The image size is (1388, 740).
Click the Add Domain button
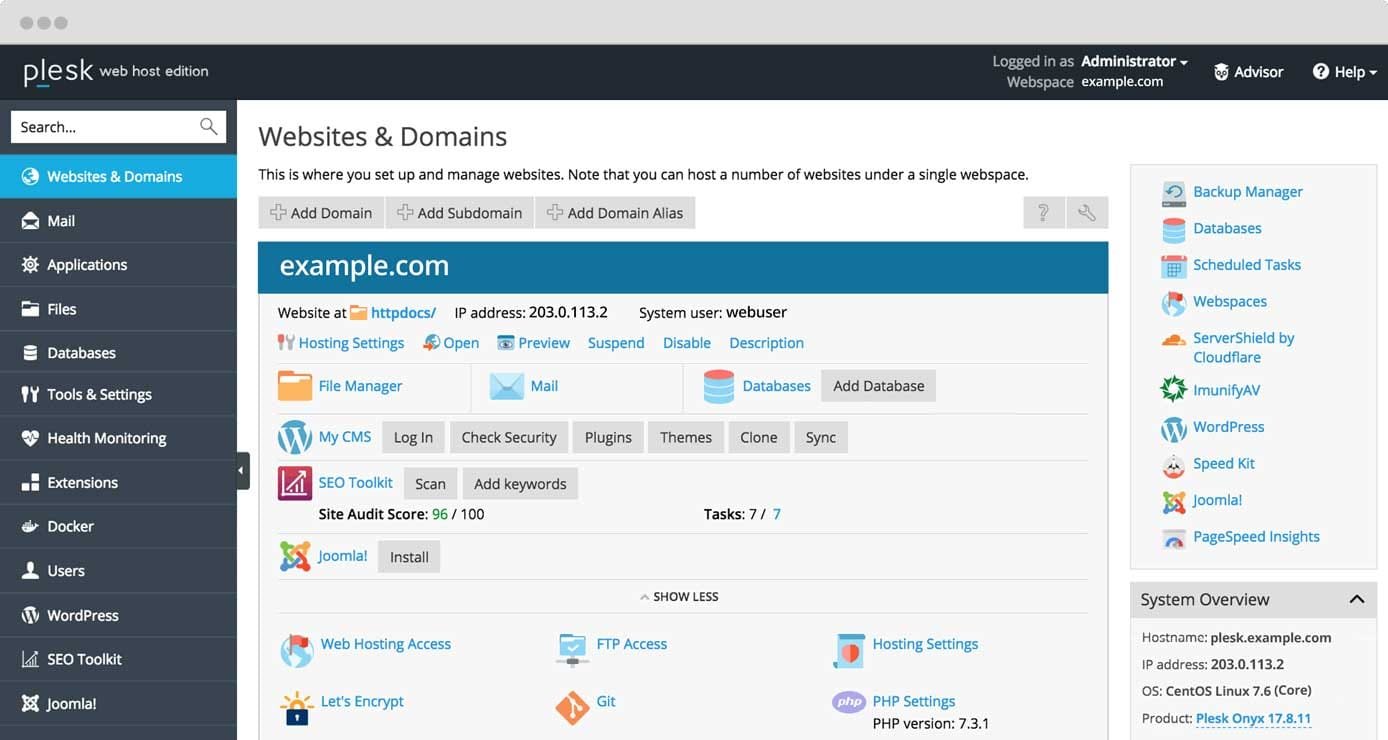(320, 212)
